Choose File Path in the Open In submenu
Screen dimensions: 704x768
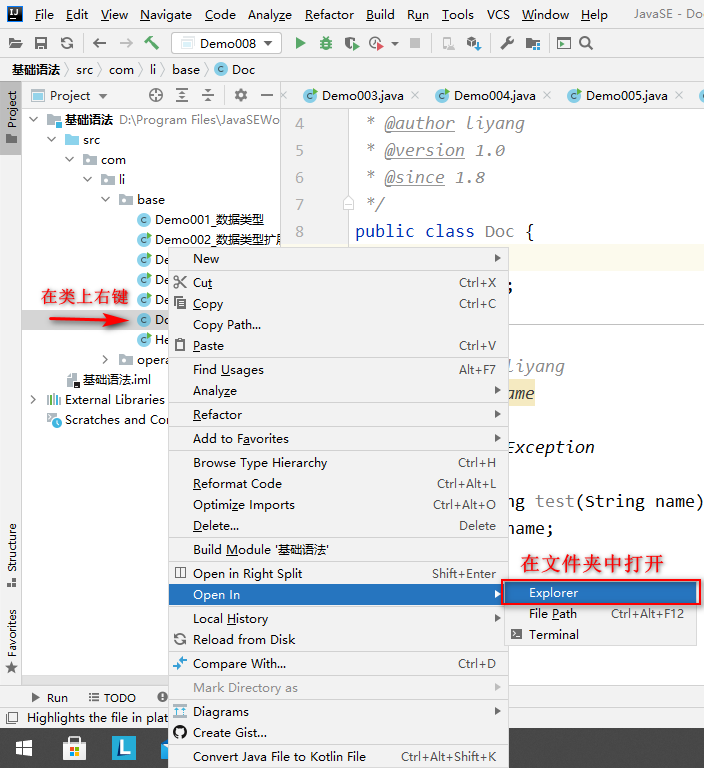click(x=601, y=614)
